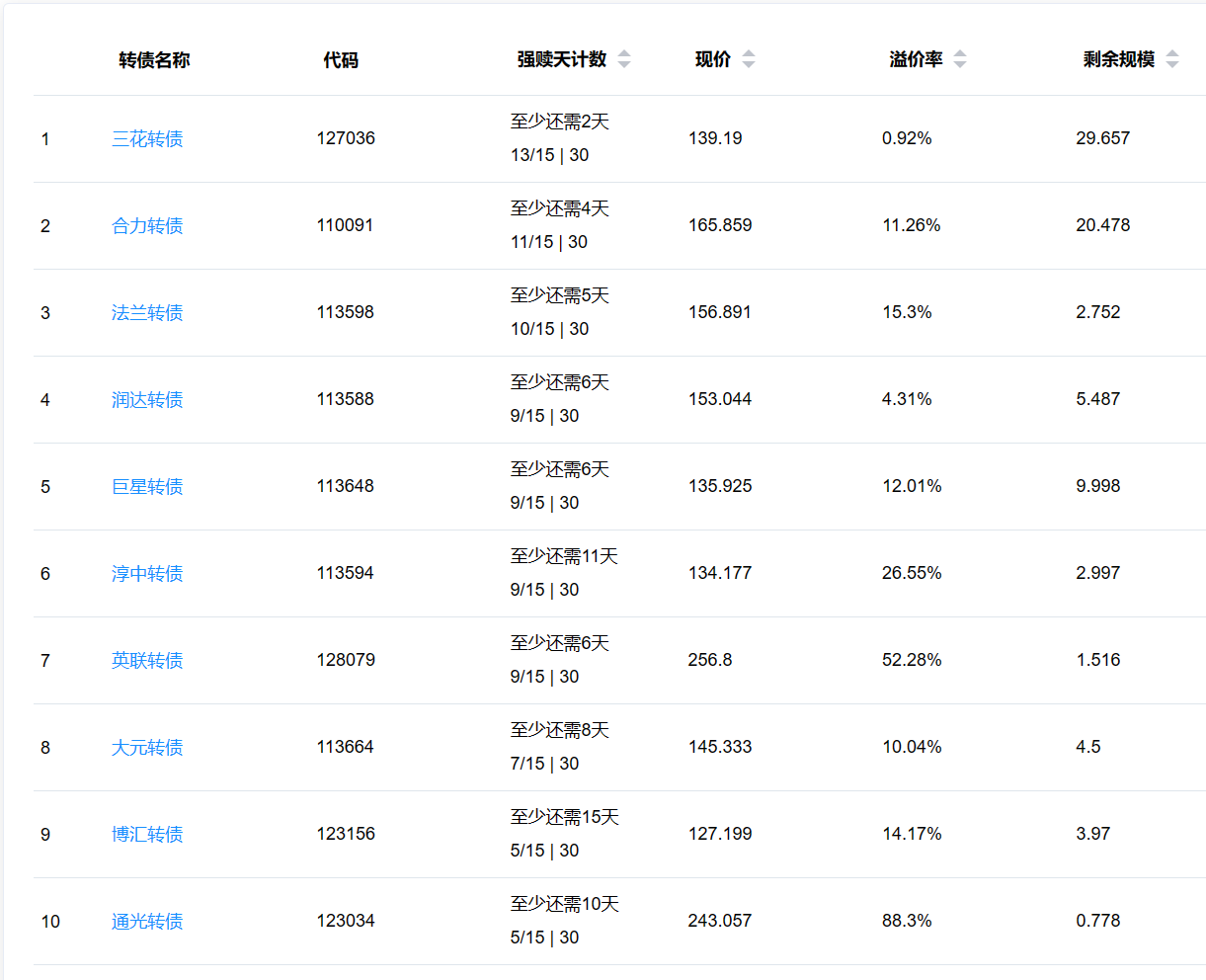Screen dimensions: 1206x980
Task: Select the 256.8 price cell
Action: pyautogui.click(x=710, y=660)
